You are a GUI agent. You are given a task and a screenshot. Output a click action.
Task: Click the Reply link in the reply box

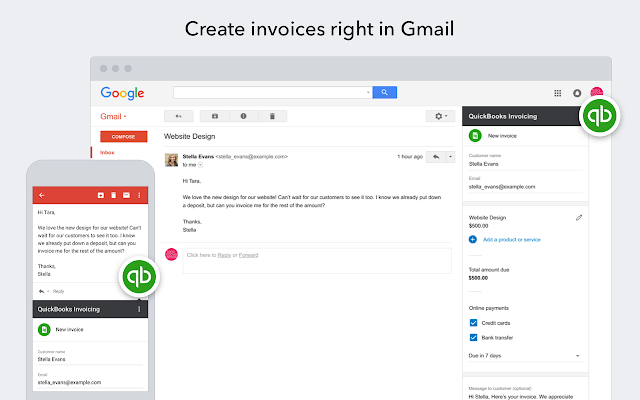224,255
